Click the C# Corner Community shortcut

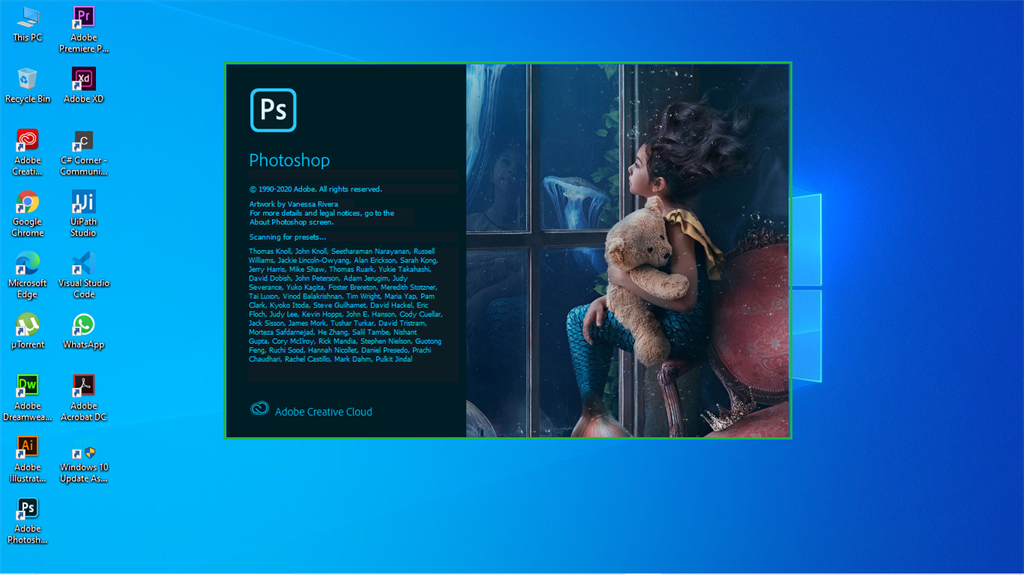click(84, 153)
